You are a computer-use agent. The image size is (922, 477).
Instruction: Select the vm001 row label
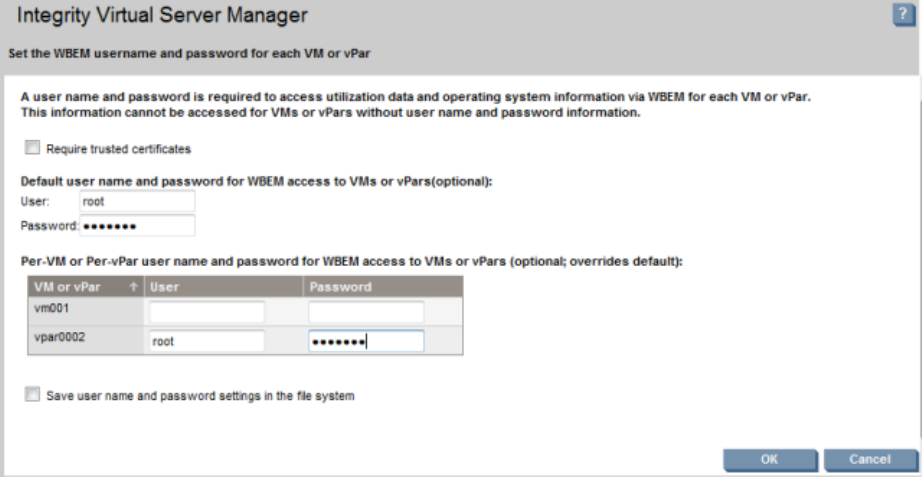pyautogui.click(x=50, y=309)
